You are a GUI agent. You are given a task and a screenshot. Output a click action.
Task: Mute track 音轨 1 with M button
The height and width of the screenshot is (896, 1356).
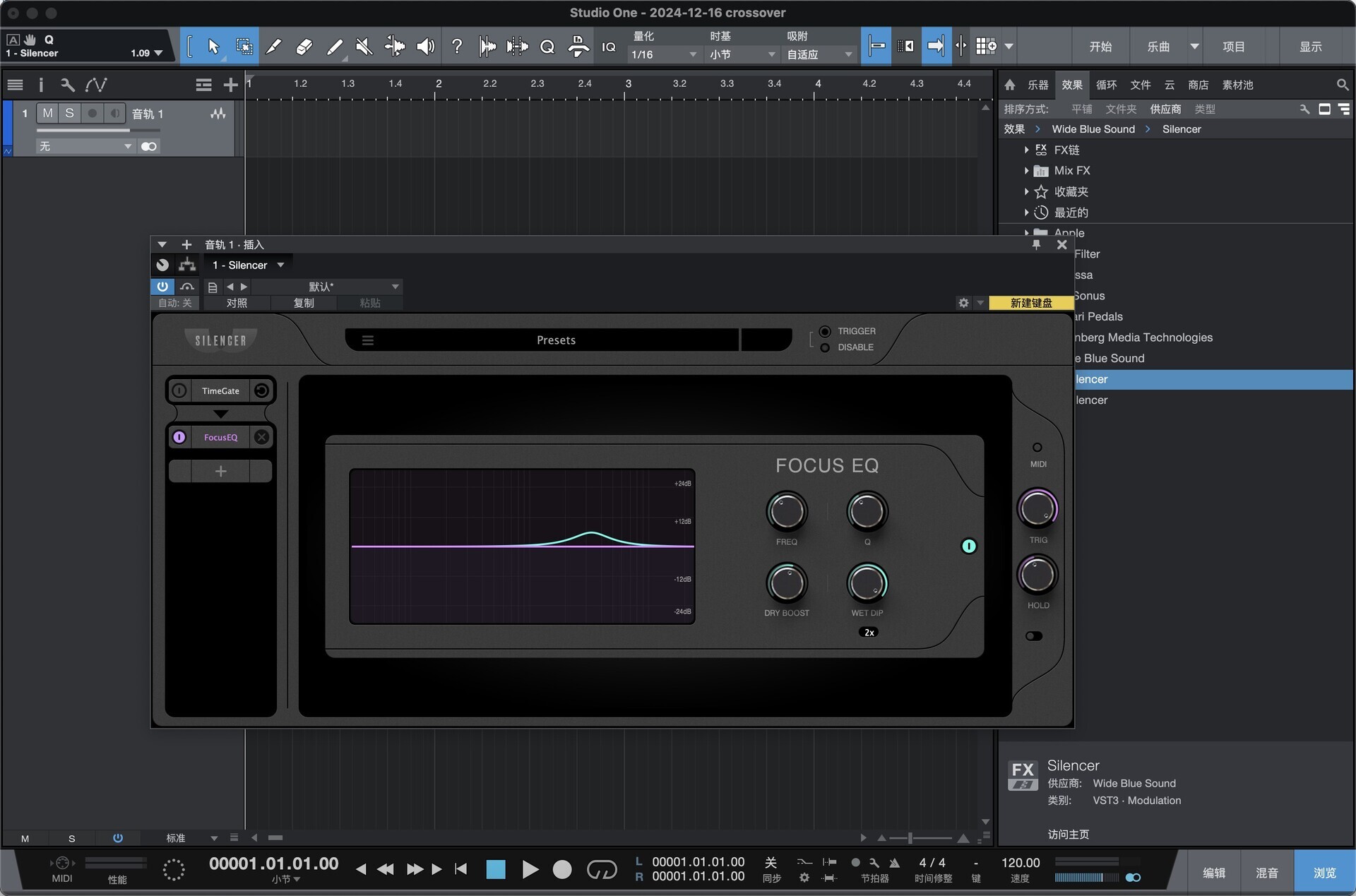47,113
